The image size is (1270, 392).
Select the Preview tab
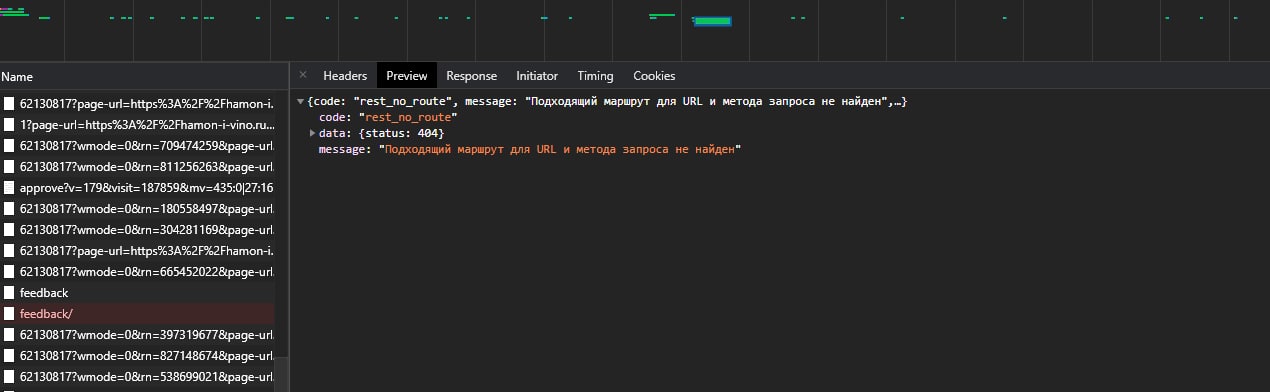point(407,75)
